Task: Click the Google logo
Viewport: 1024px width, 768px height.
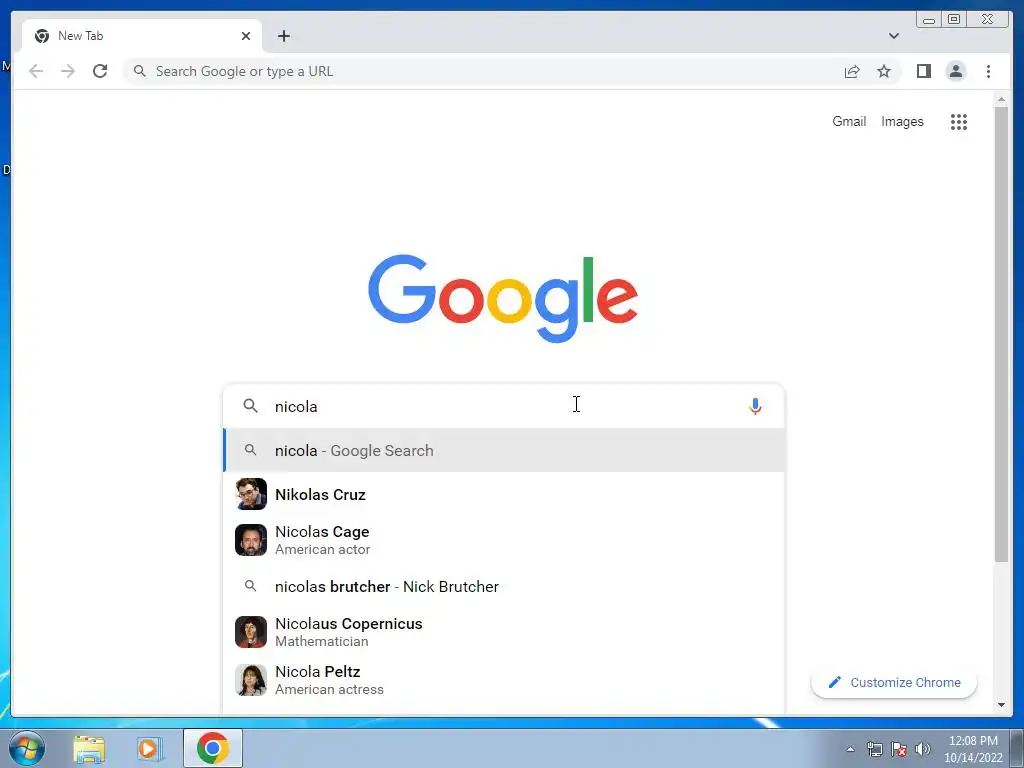Action: (503, 298)
